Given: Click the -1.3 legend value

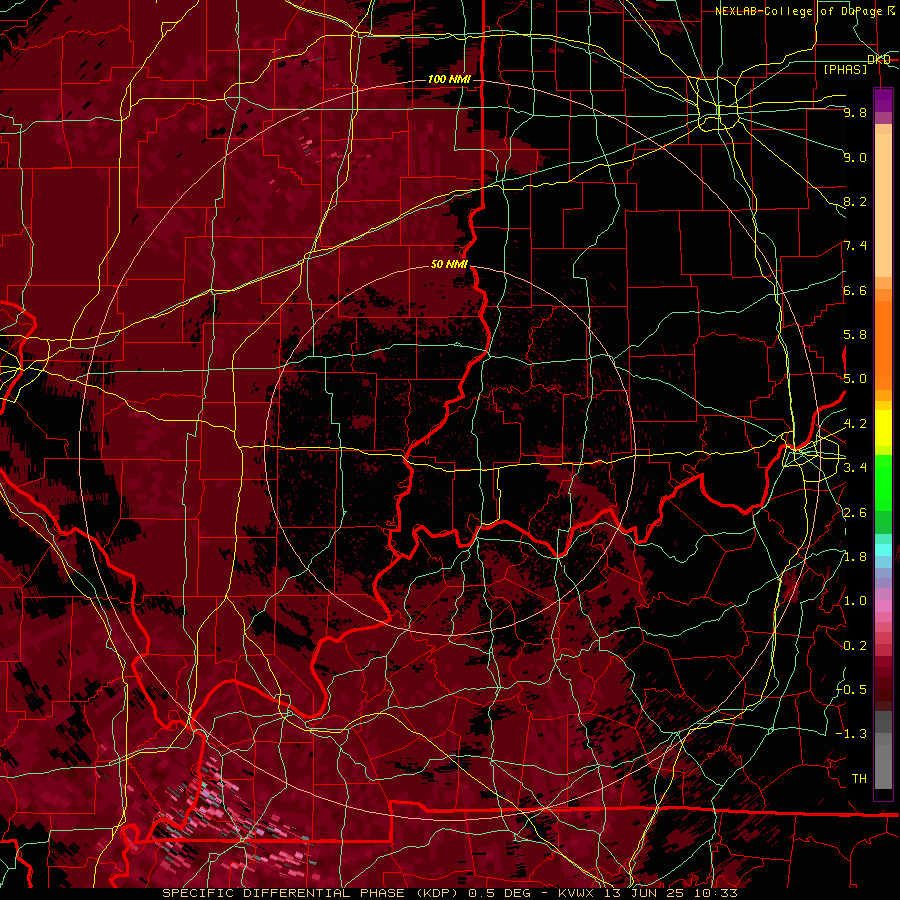Looking at the screenshot, I should click(851, 734).
